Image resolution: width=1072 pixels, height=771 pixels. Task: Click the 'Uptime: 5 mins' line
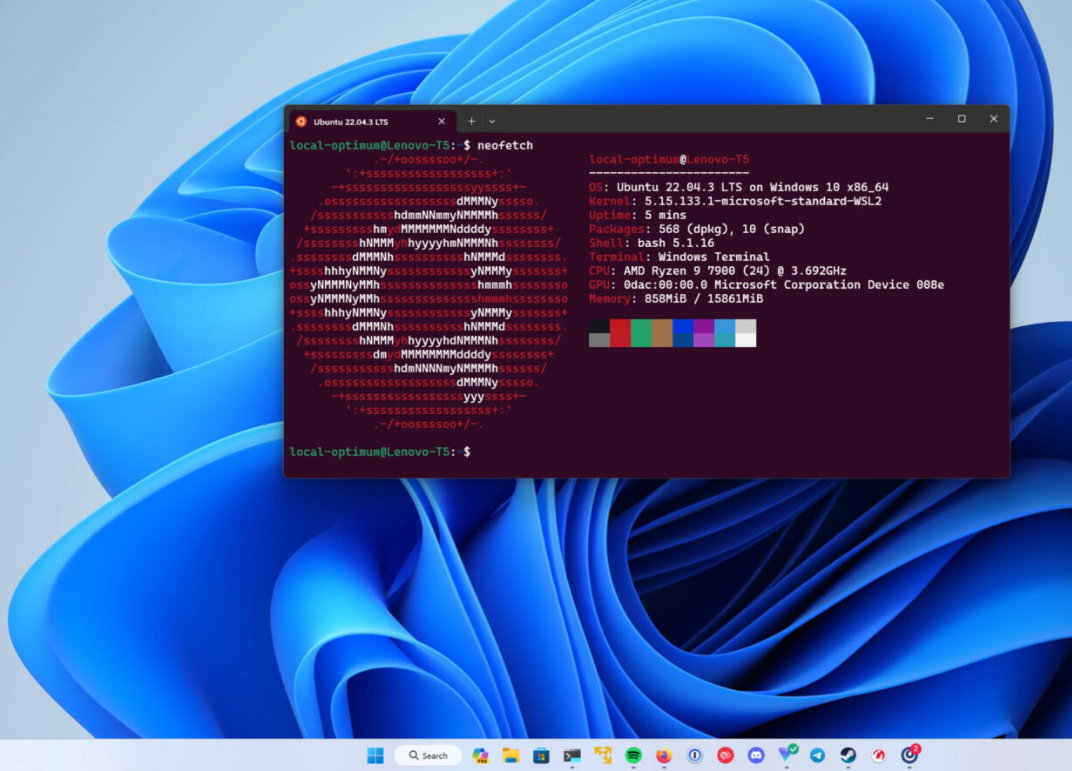637,215
